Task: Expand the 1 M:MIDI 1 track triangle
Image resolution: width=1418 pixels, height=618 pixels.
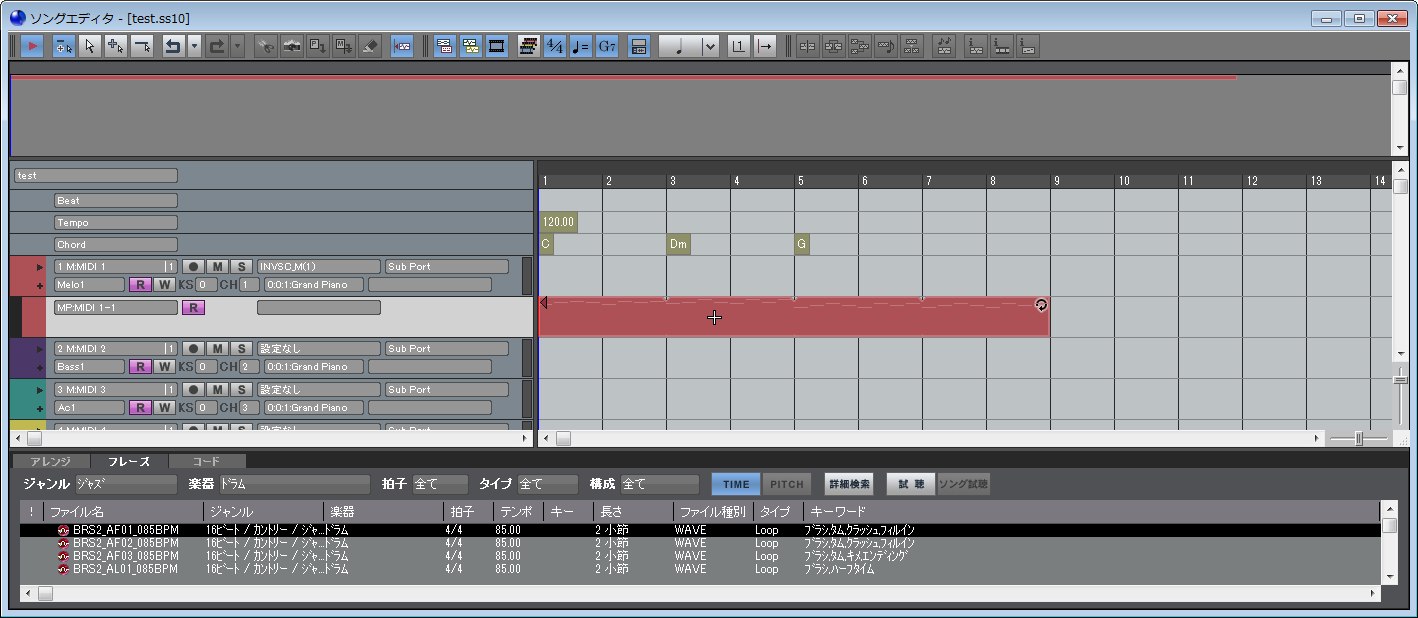Action: pyautogui.click(x=40, y=267)
